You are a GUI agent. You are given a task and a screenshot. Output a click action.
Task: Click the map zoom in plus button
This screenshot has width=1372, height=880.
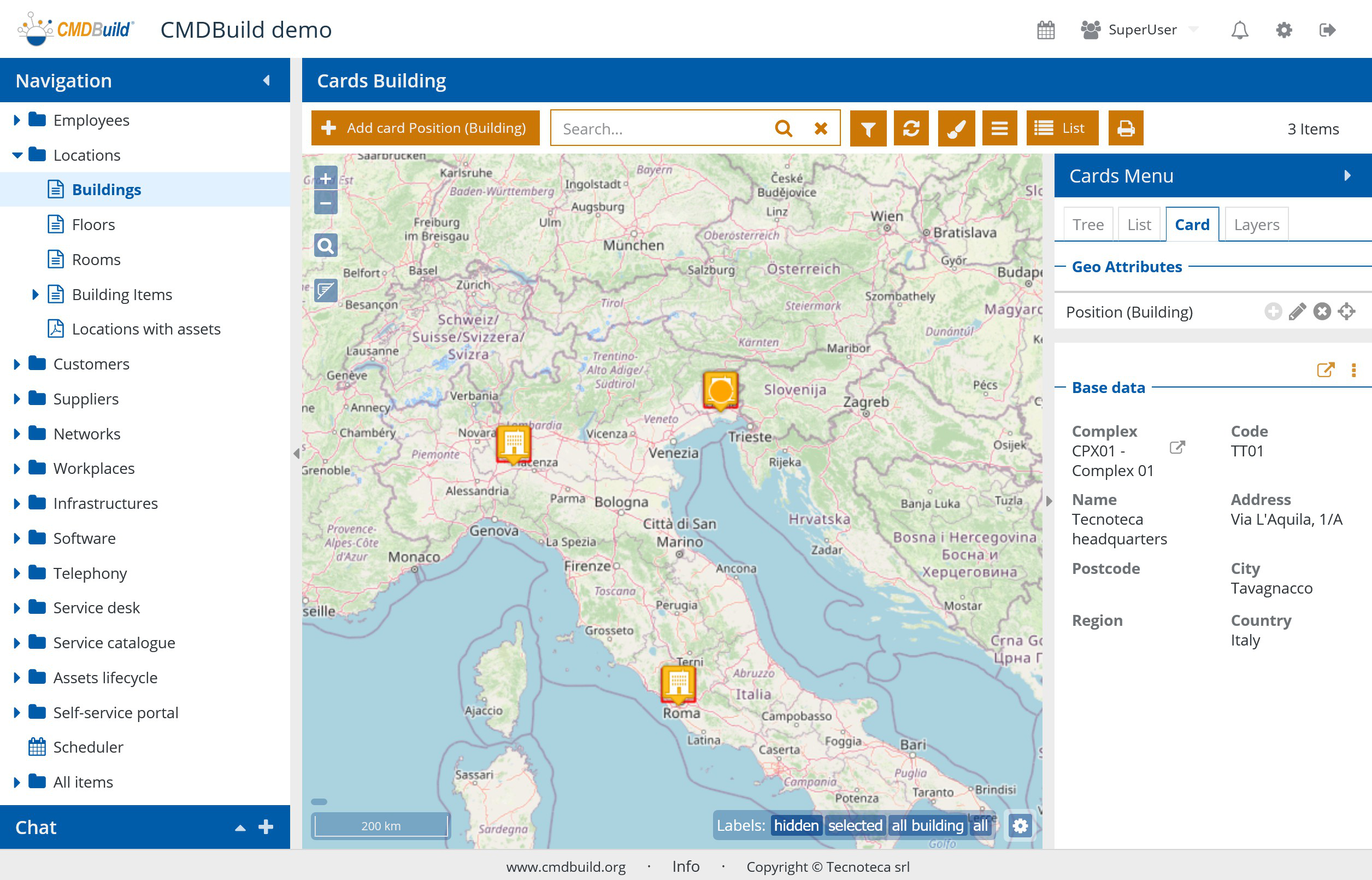tap(326, 179)
